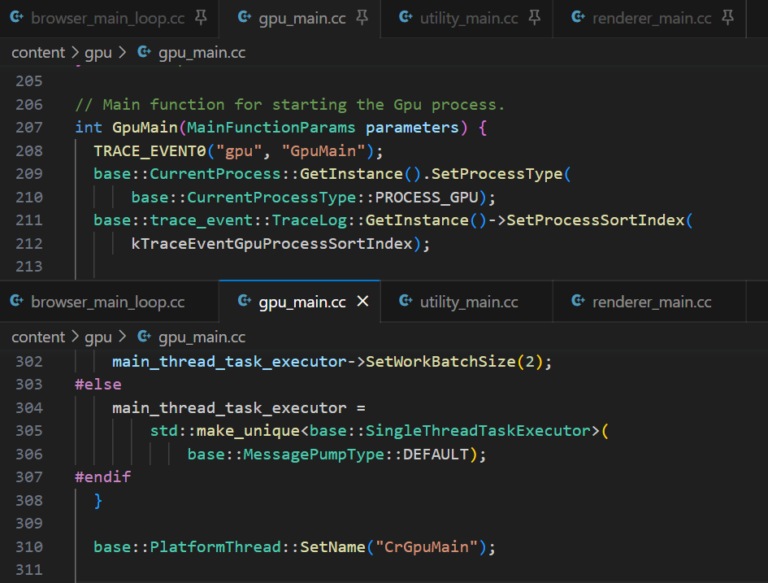Open 'content' breadcrumb in top editor
This screenshot has width=768, height=583.
(38, 52)
